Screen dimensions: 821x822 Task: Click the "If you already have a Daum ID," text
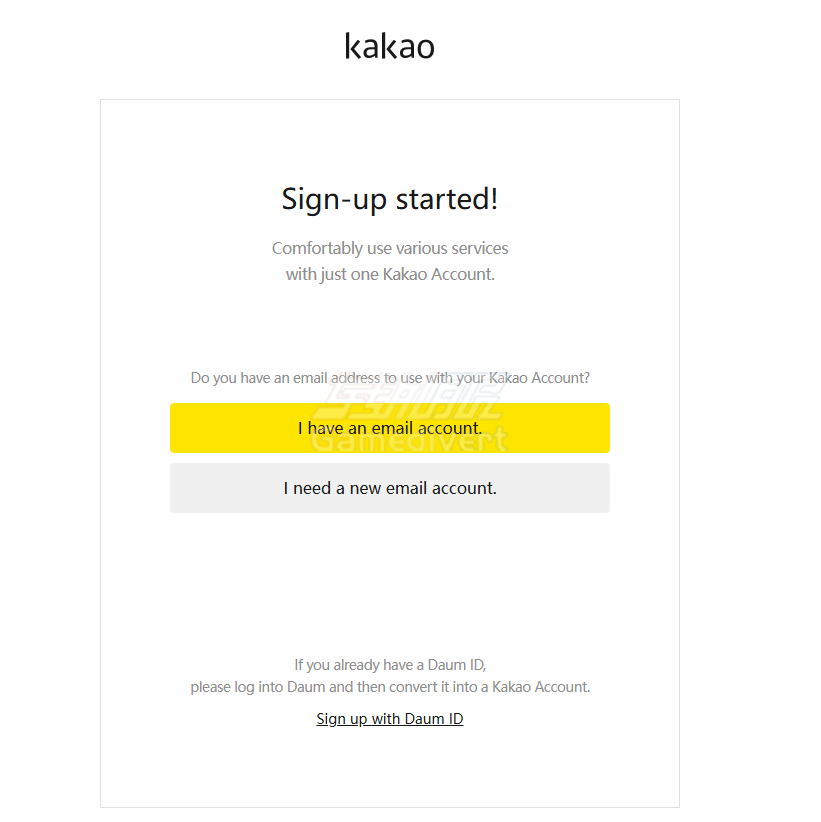tap(389, 665)
